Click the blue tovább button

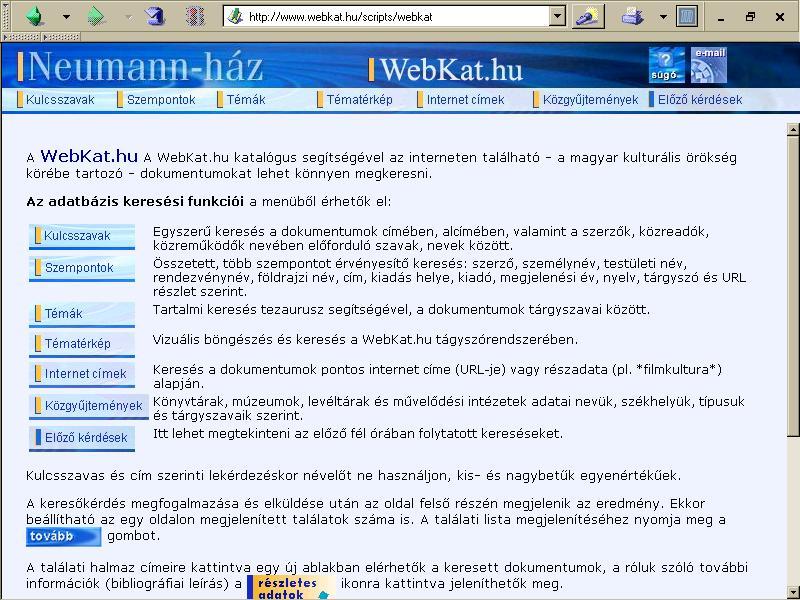point(64,537)
